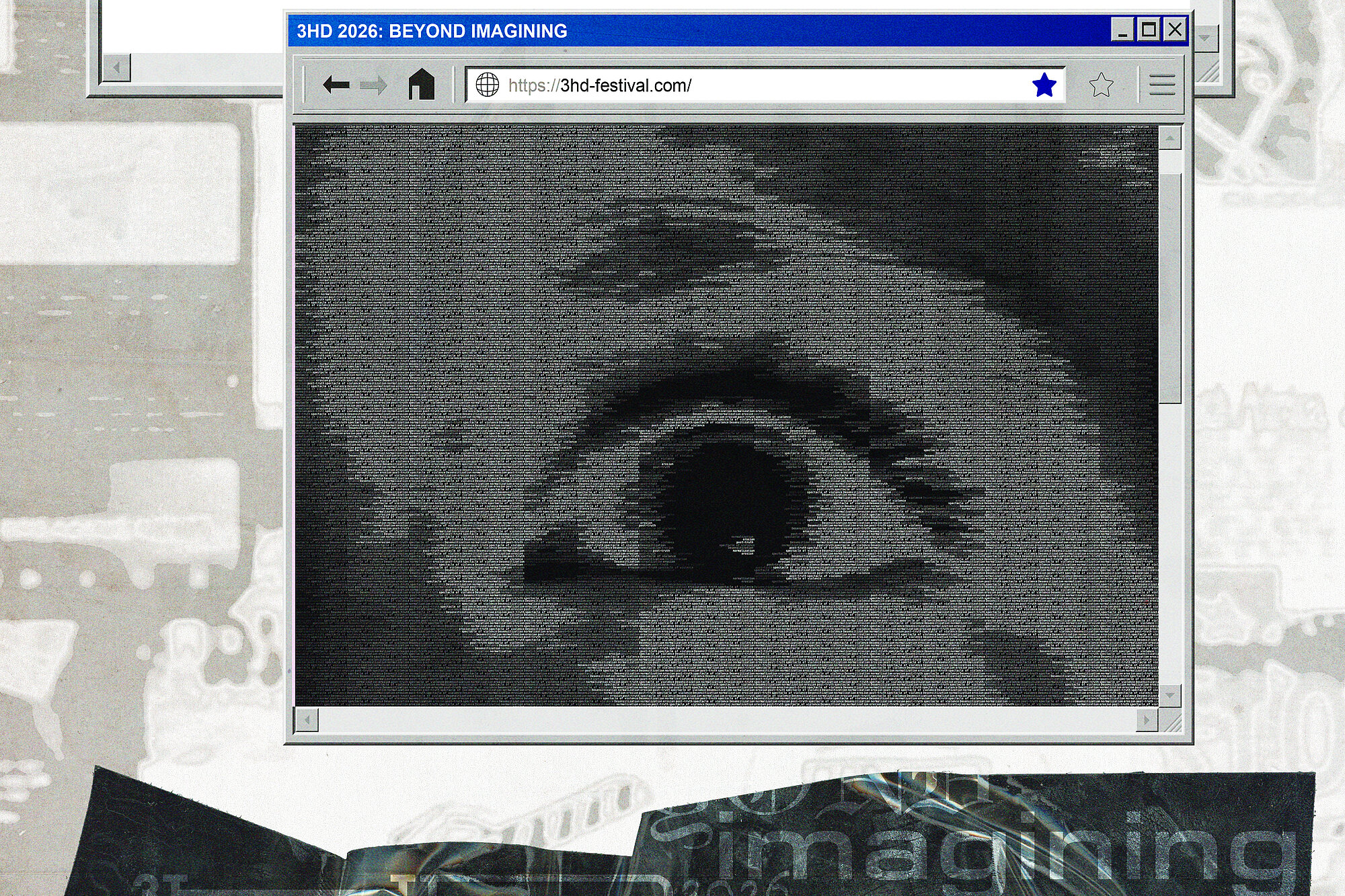
Task: Open the home page via house icon
Action: [422, 85]
